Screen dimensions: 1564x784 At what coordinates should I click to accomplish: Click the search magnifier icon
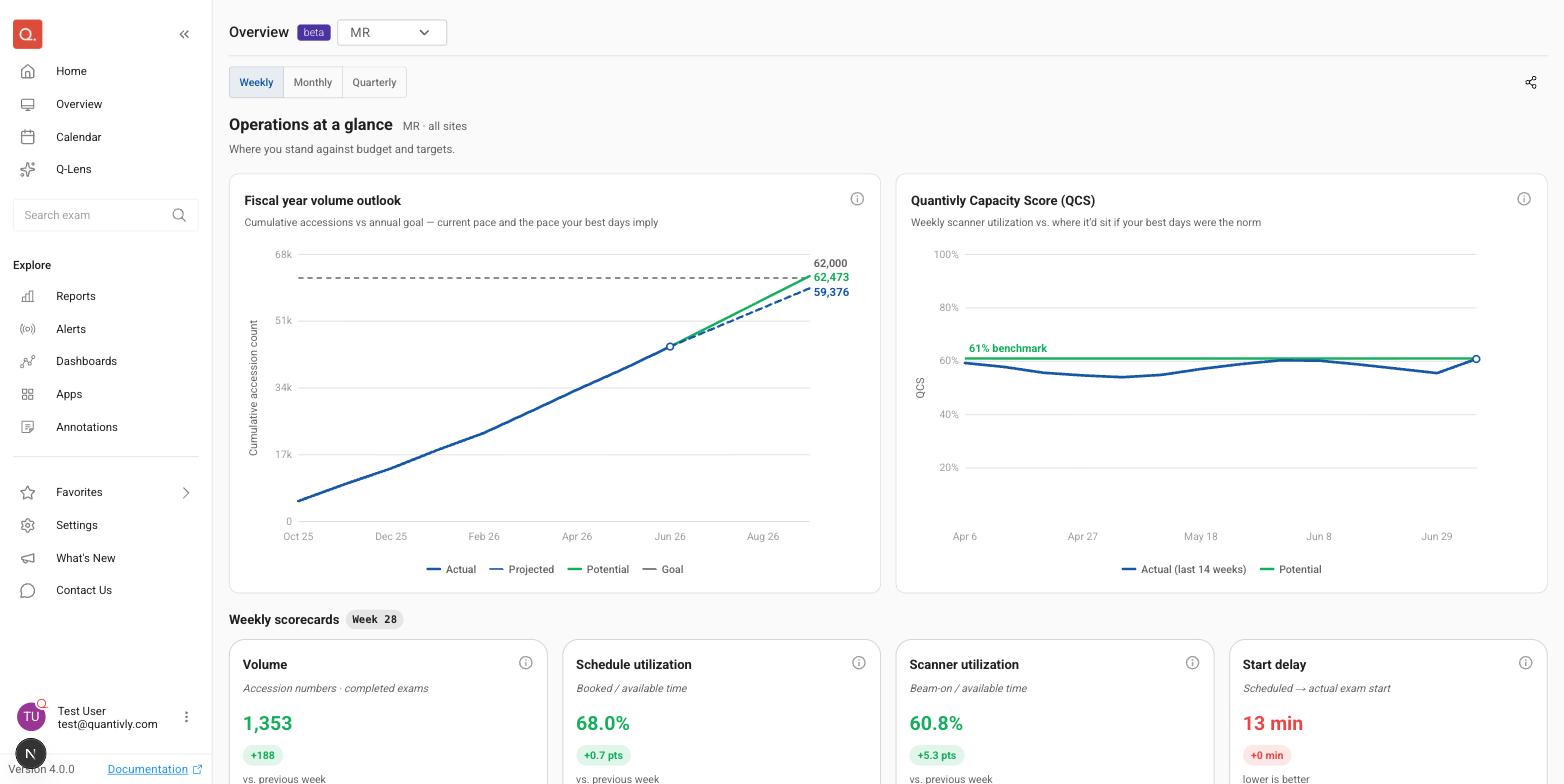(x=179, y=215)
